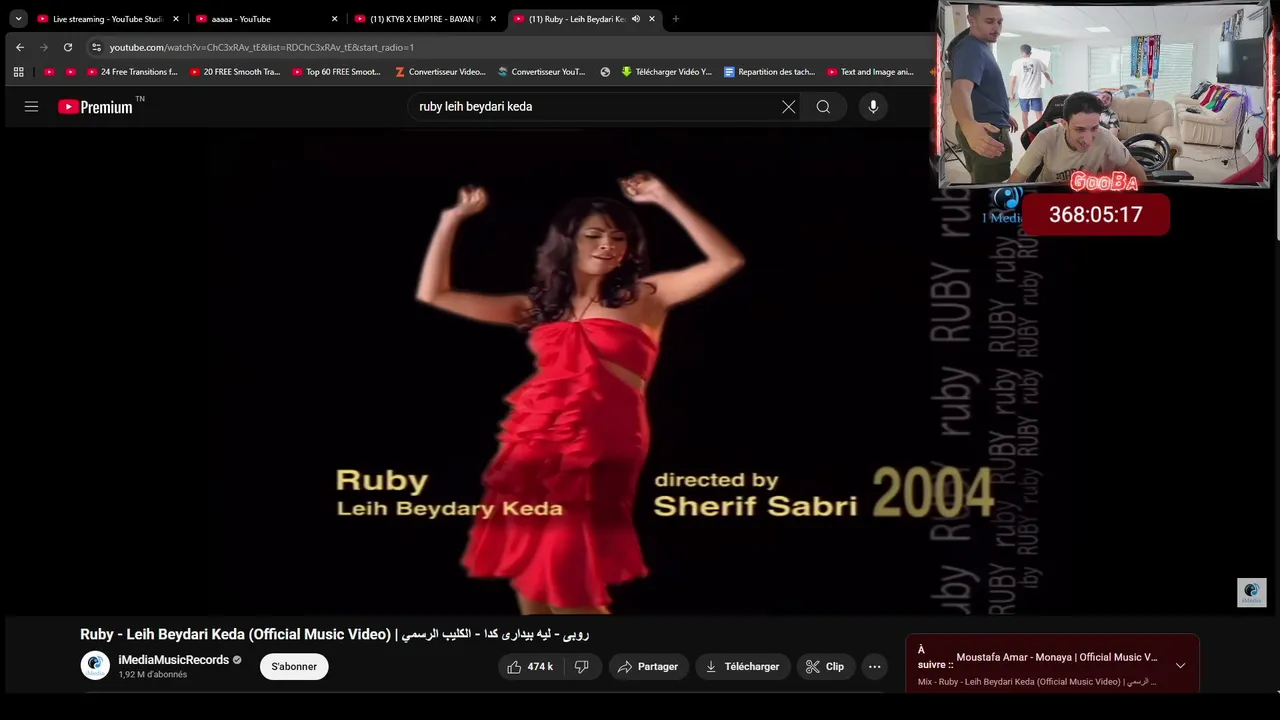Image resolution: width=1280 pixels, height=720 pixels.
Task: Open the 20 FREE Smooth Tra... bookmark
Action: (234, 72)
